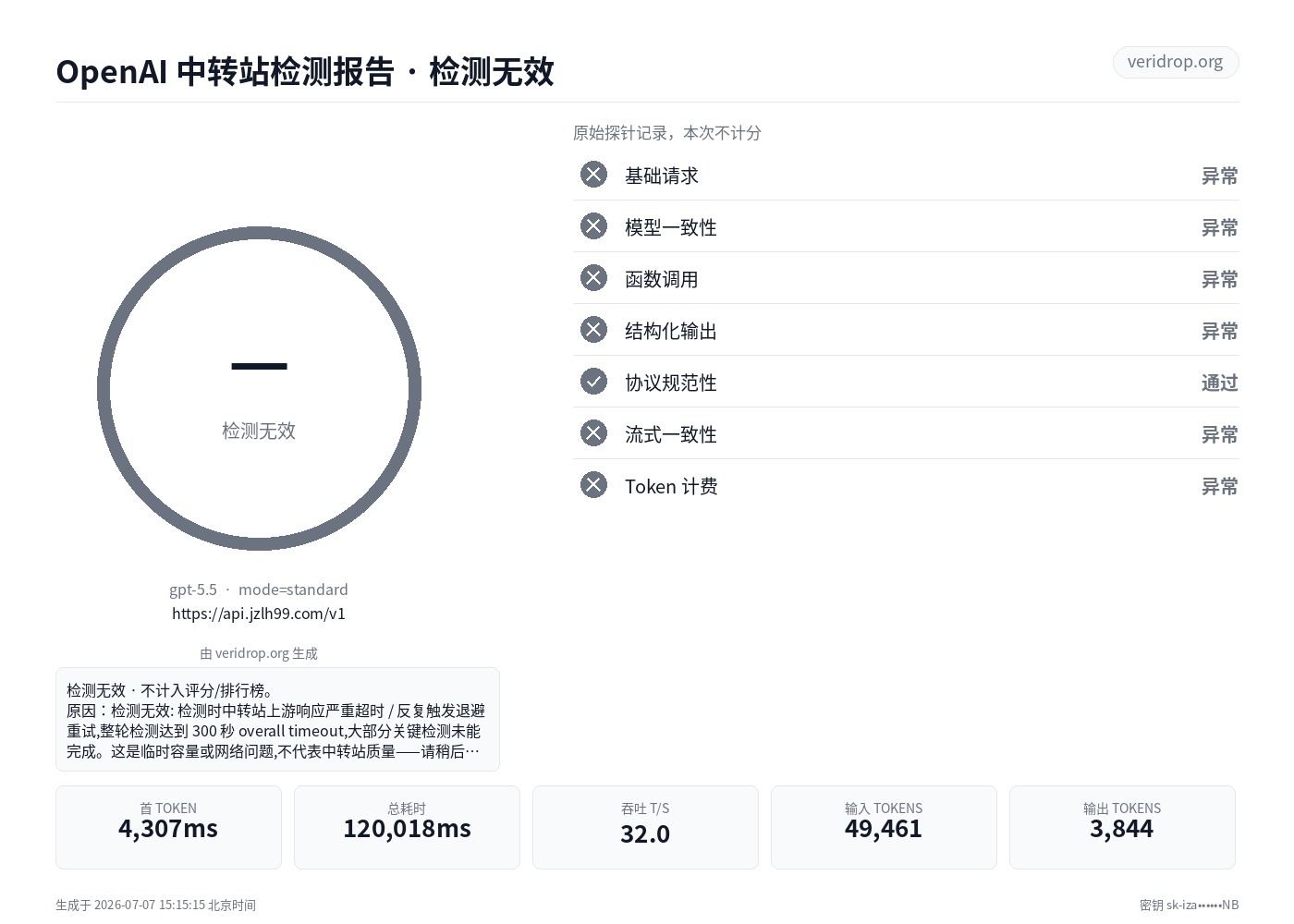Click the X icon beside 流式一致性

point(593,433)
